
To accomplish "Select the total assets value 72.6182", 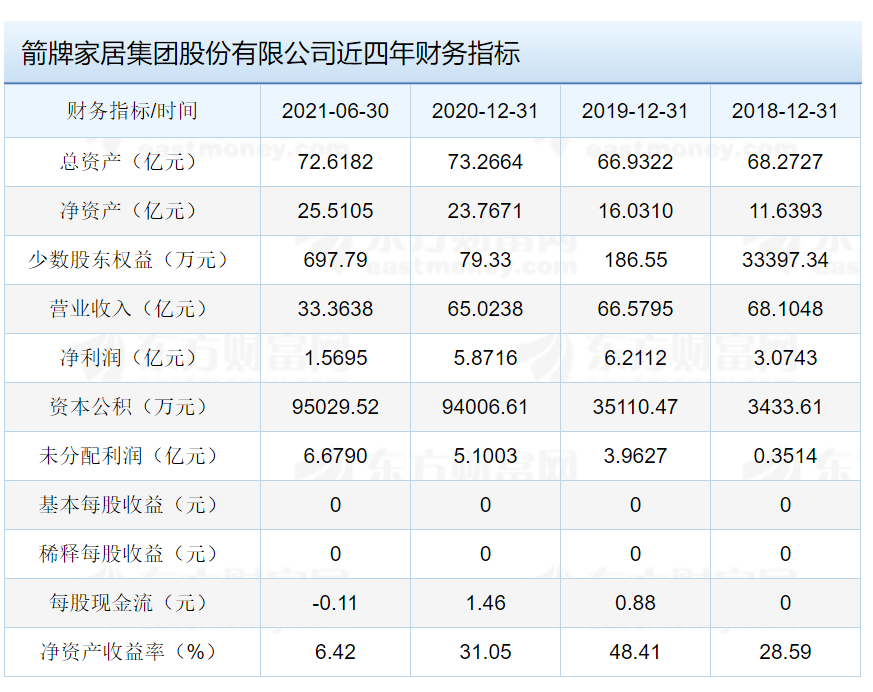I will [335, 161].
